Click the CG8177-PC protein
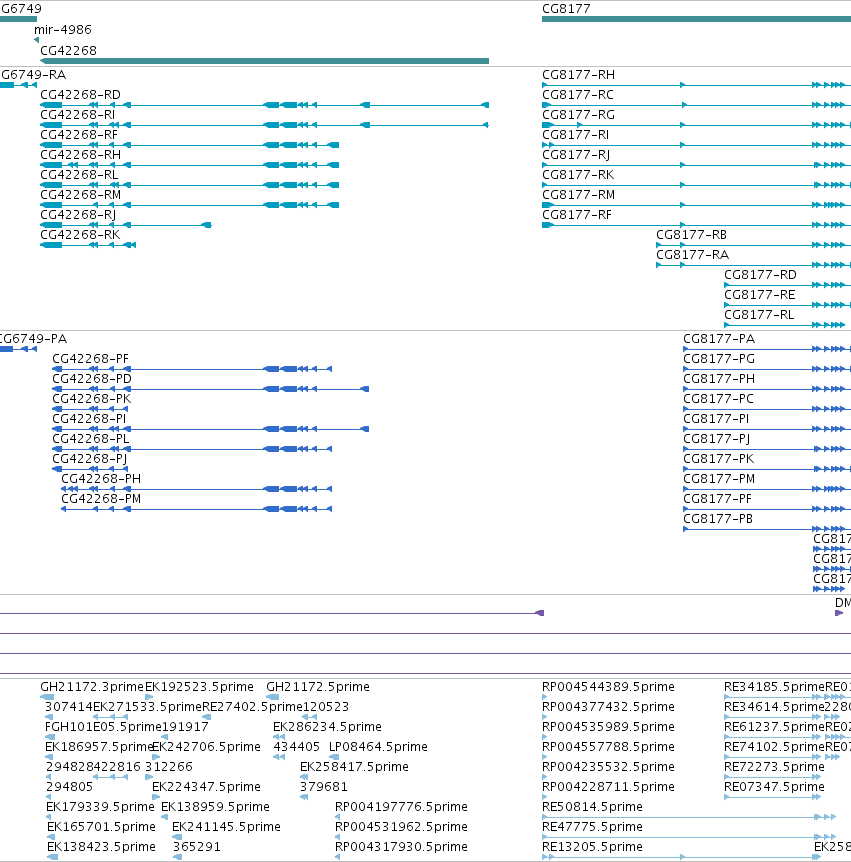Viewport: 851px width, 862px height. 718,399
